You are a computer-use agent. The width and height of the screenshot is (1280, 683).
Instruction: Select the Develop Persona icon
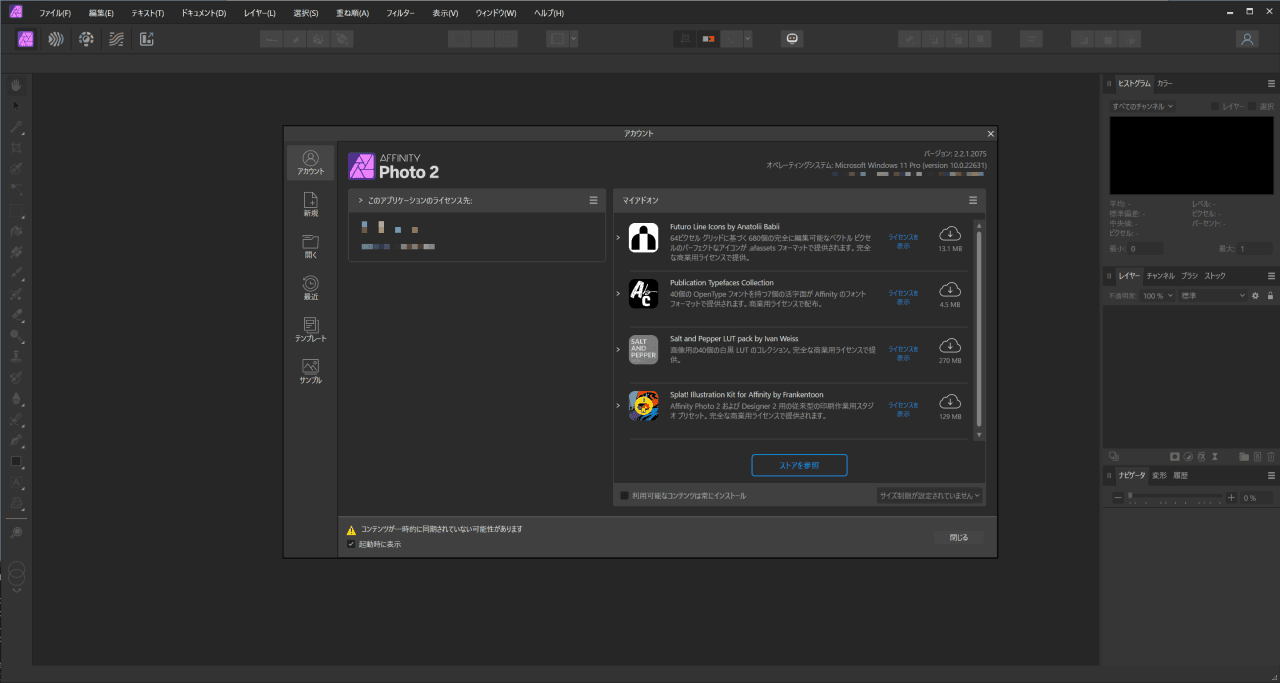click(x=87, y=39)
